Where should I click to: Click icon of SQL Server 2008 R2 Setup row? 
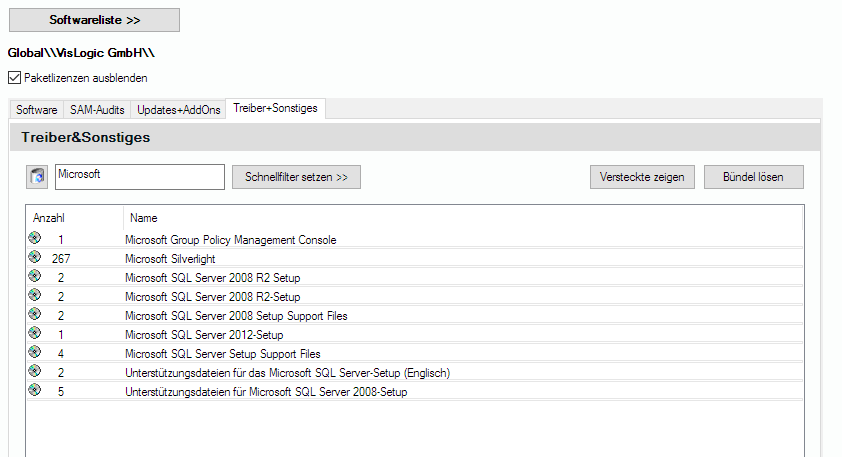(35, 275)
